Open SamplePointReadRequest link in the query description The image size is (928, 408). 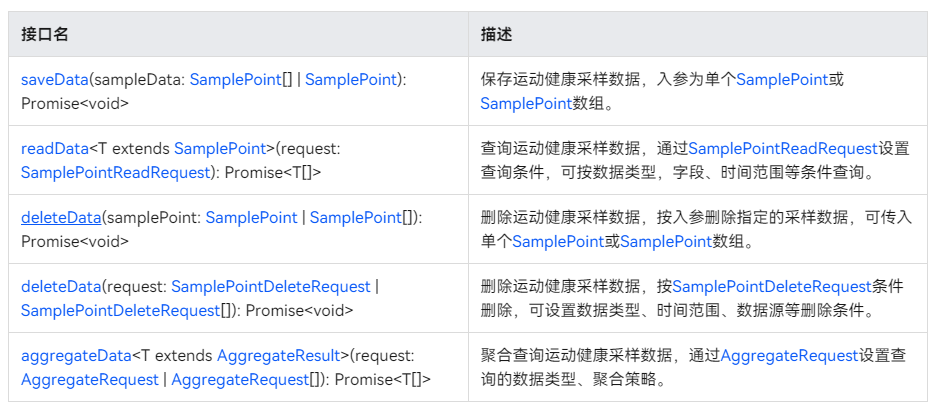coord(783,149)
